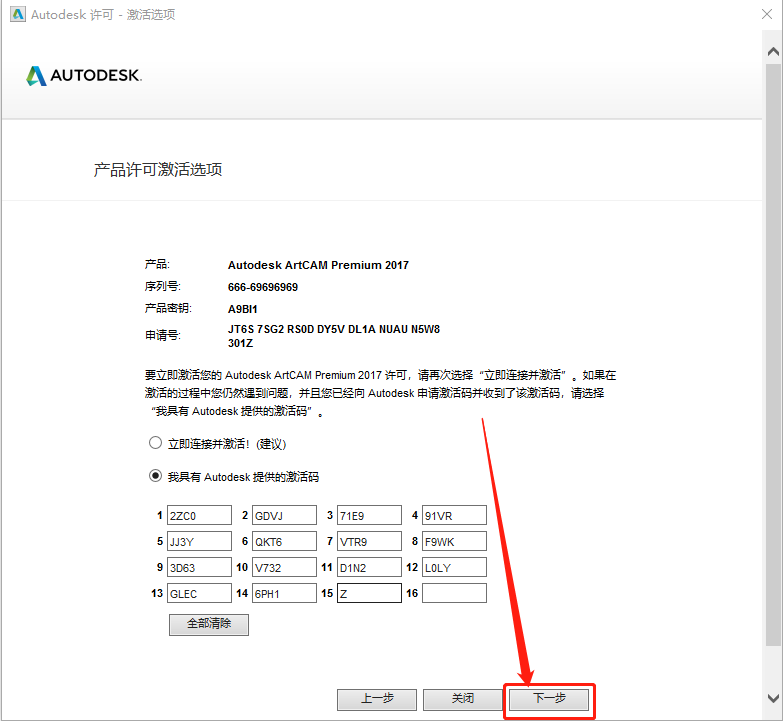783x721 pixels.
Task: Click activation code field 4 containing 91VR
Action: (x=454, y=515)
